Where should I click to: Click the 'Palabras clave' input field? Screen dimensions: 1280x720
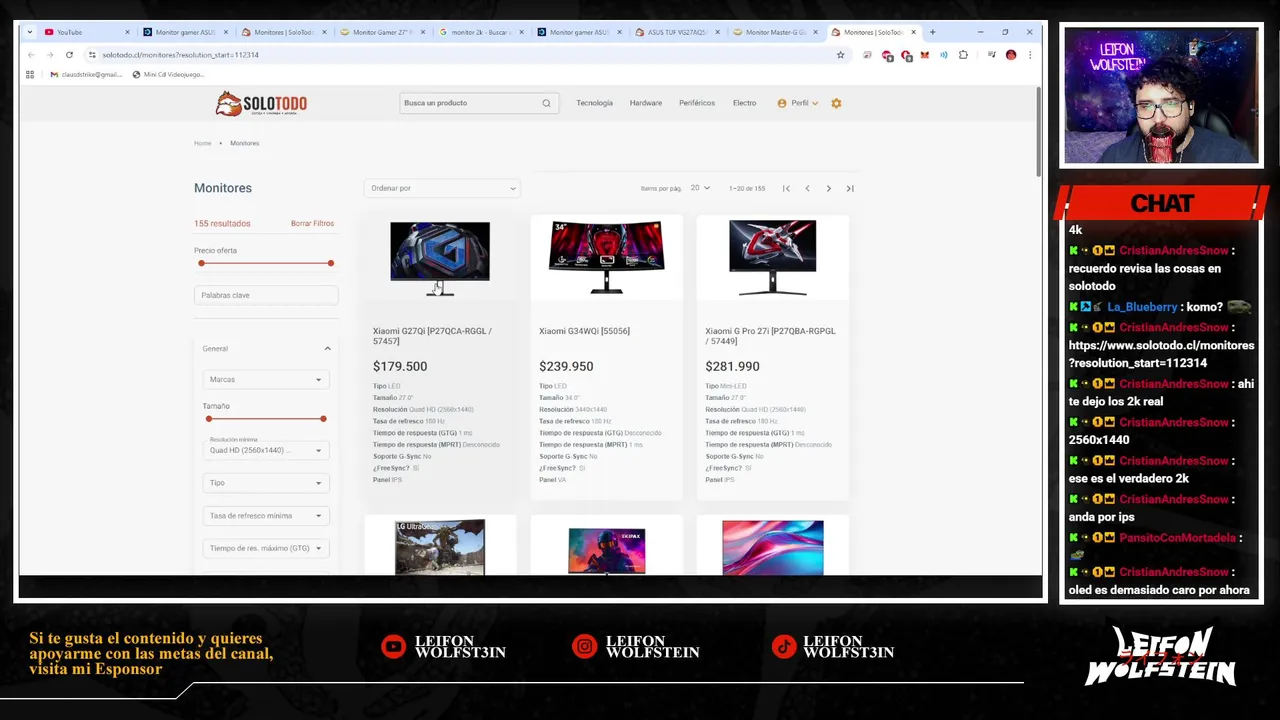(266, 295)
